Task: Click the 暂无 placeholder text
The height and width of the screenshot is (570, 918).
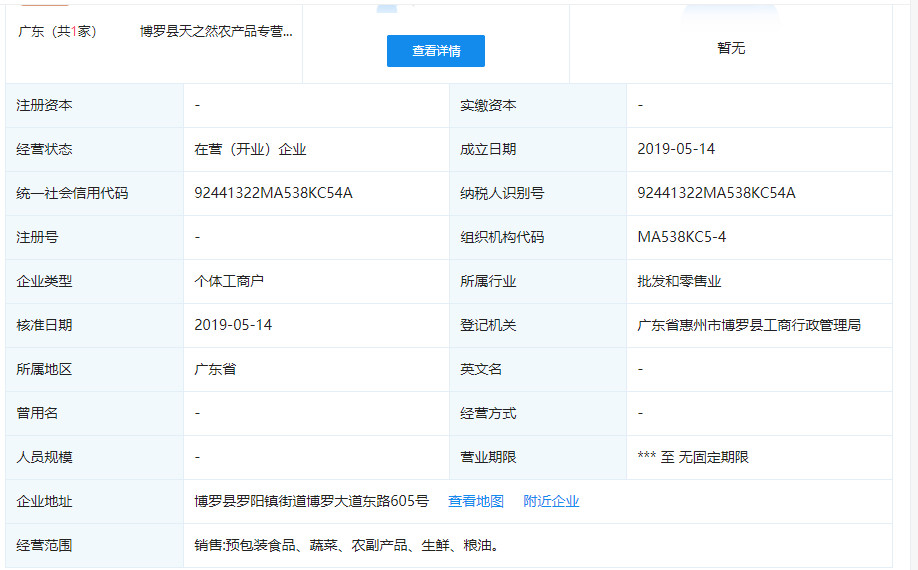Action: click(731, 48)
